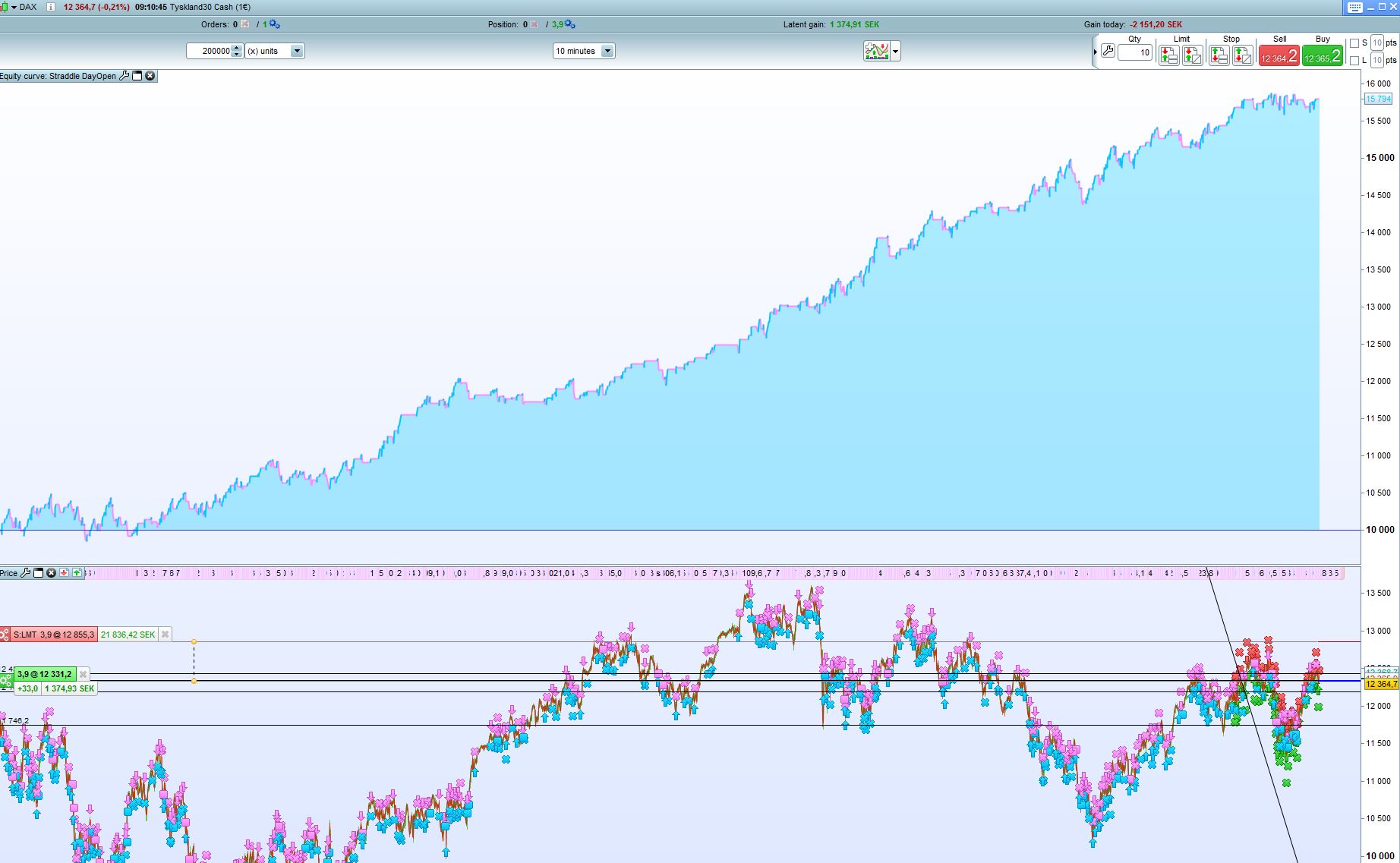The image size is (1400, 863).
Task: Open the virtual keyboard icon
Action: pos(1356,7)
